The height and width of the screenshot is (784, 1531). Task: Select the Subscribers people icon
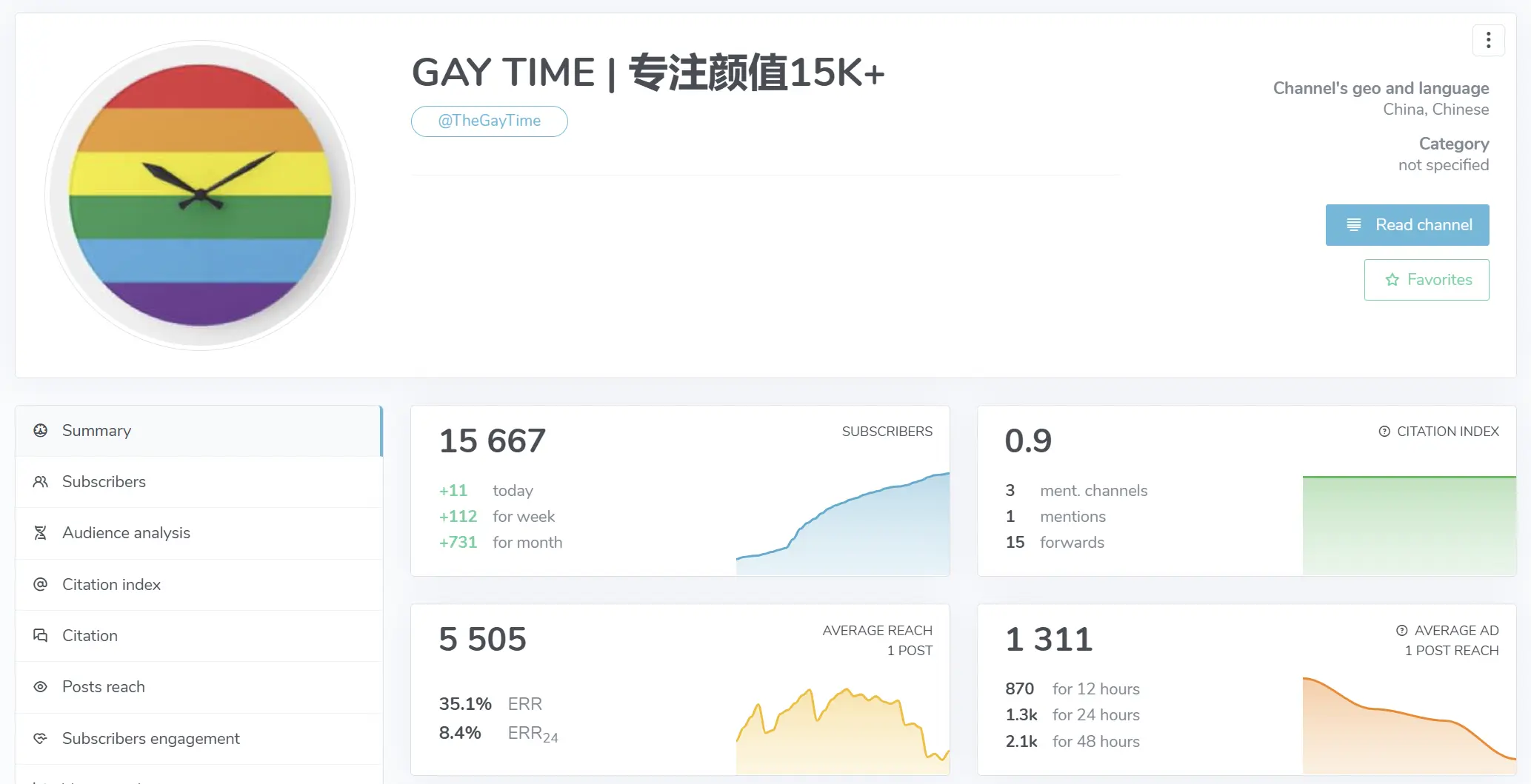point(40,481)
